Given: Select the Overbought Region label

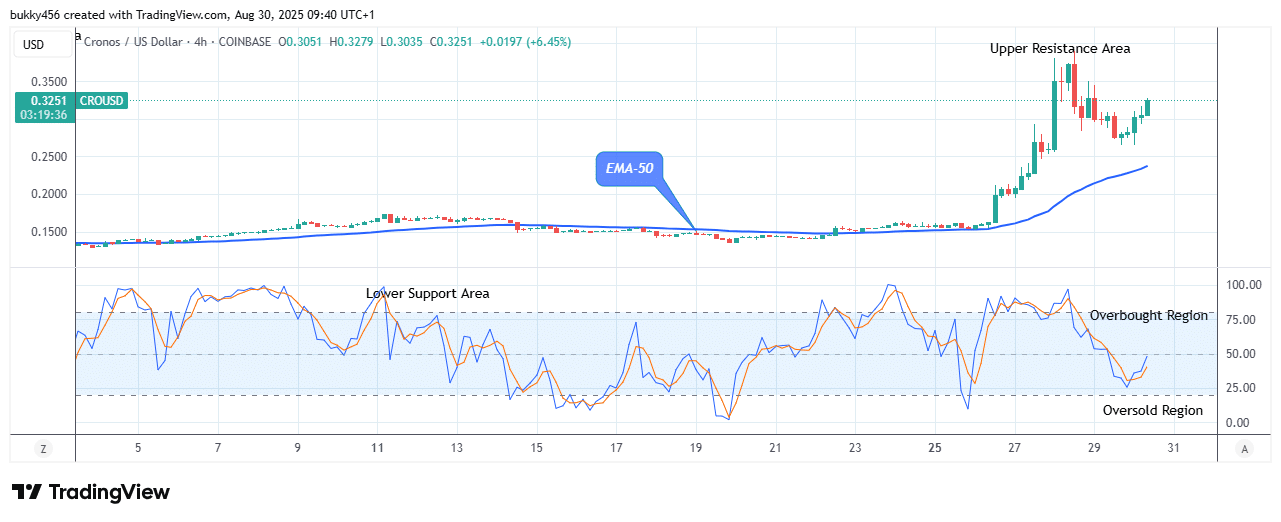Looking at the screenshot, I should (x=1149, y=315).
